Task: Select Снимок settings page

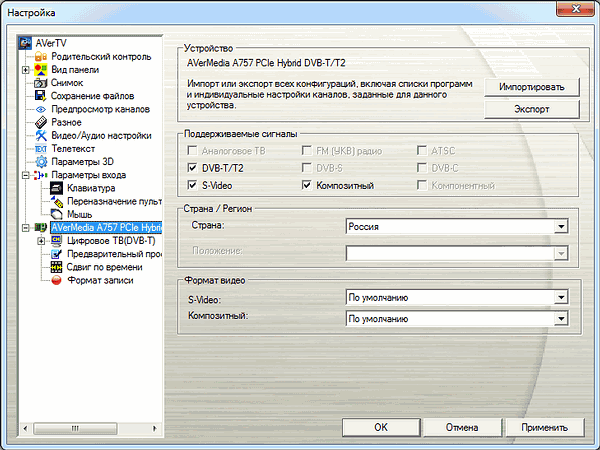Action: point(67,83)
